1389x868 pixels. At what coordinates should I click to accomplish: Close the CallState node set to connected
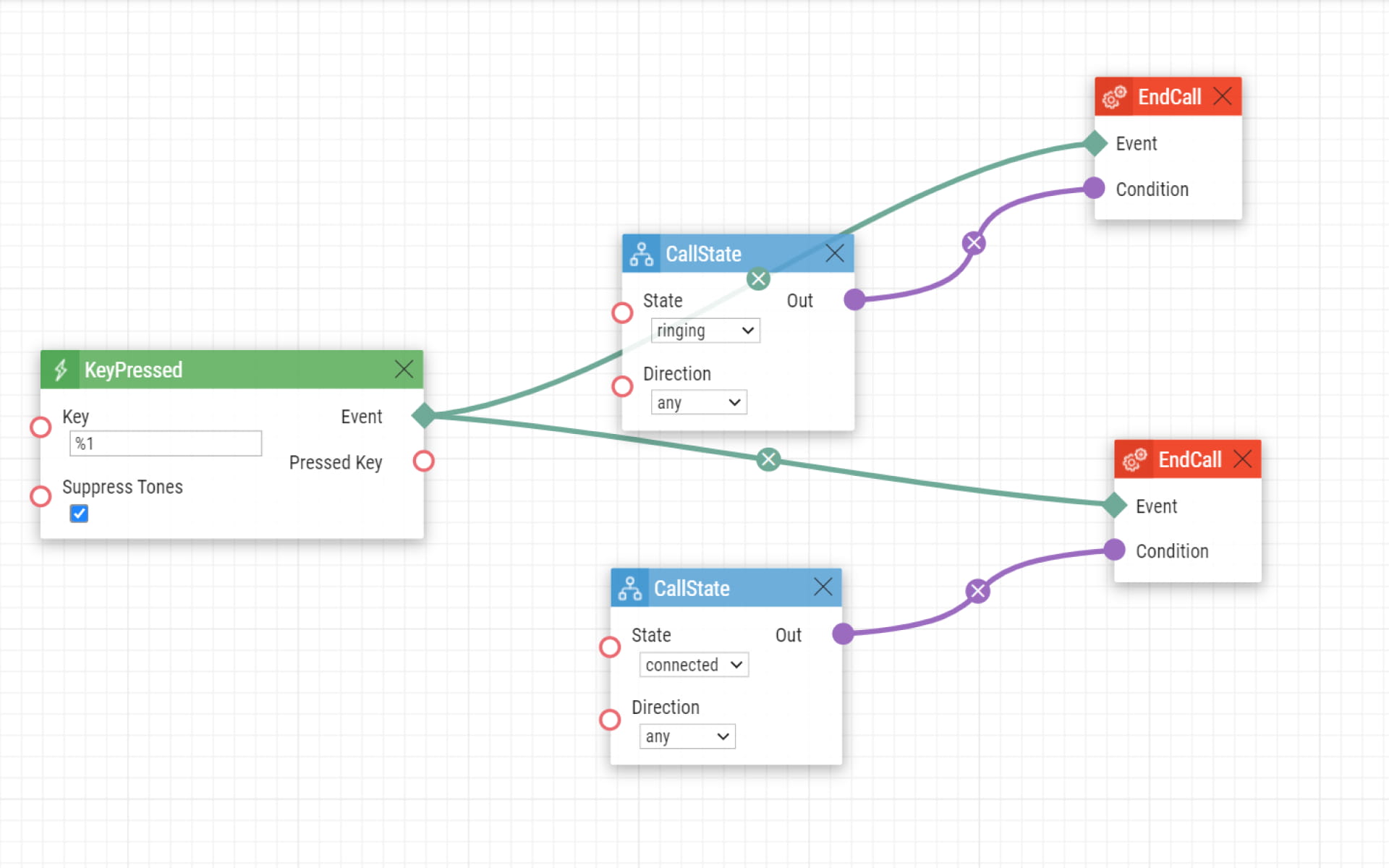click(x=823, y=587)
